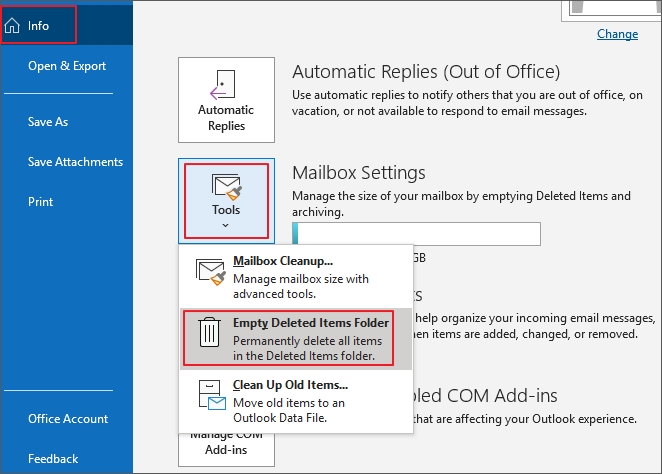
Task: Choose Mailbox Cleanup... menu entry
Action: click(296, 277)
